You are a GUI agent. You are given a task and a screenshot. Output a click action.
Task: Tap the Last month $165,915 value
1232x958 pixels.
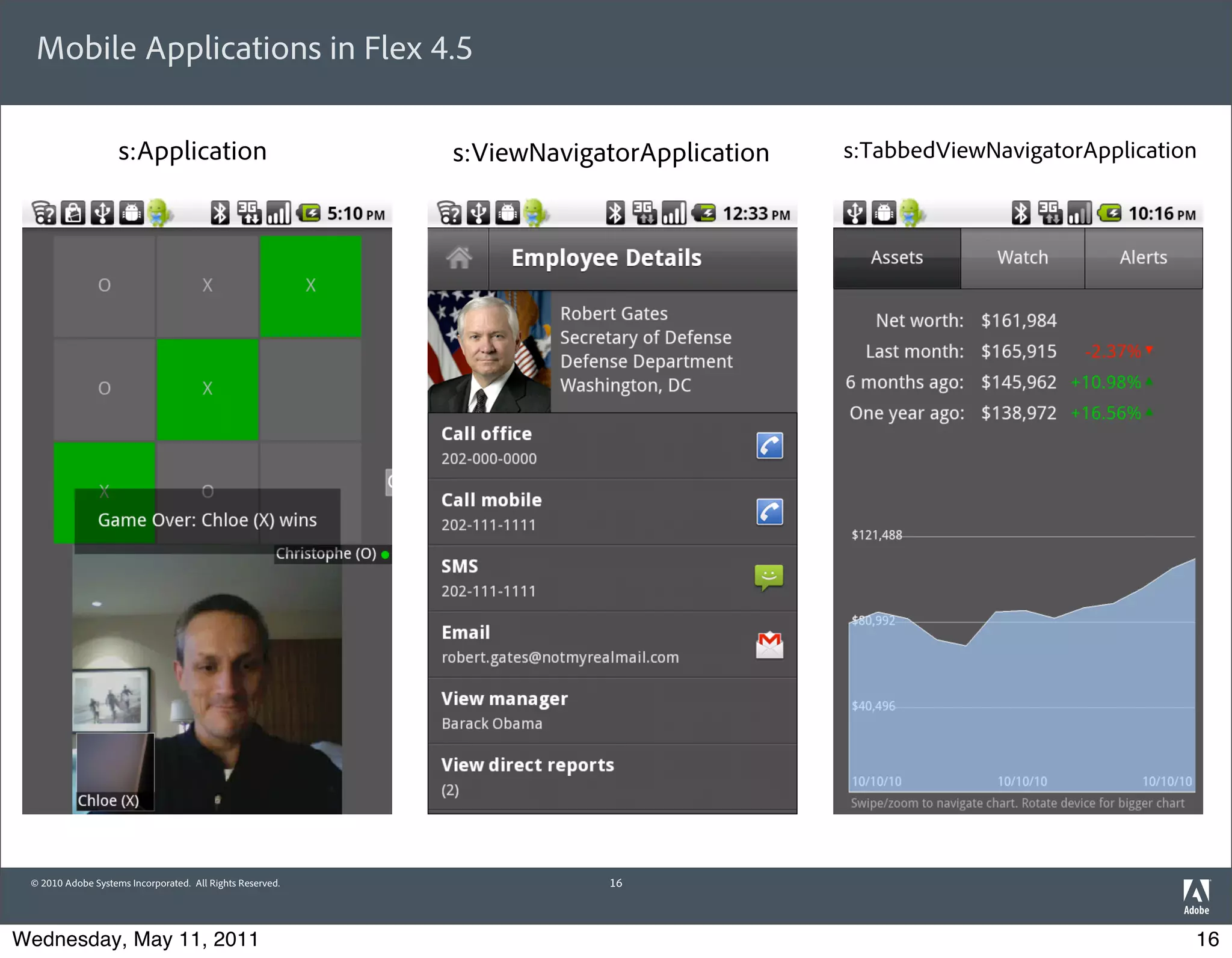point(1018,351)
